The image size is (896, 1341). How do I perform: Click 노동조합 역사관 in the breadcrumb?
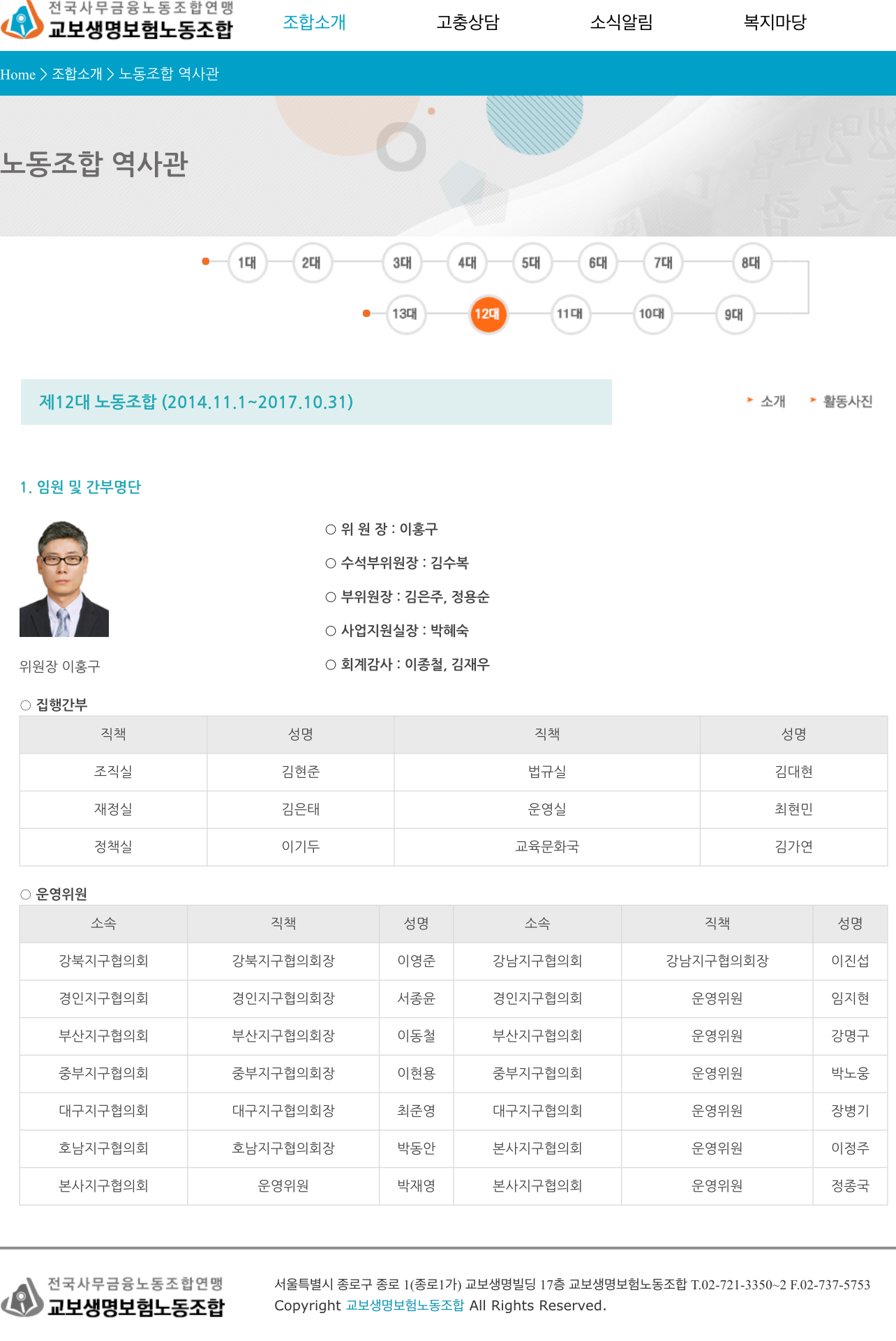[169, 74]
